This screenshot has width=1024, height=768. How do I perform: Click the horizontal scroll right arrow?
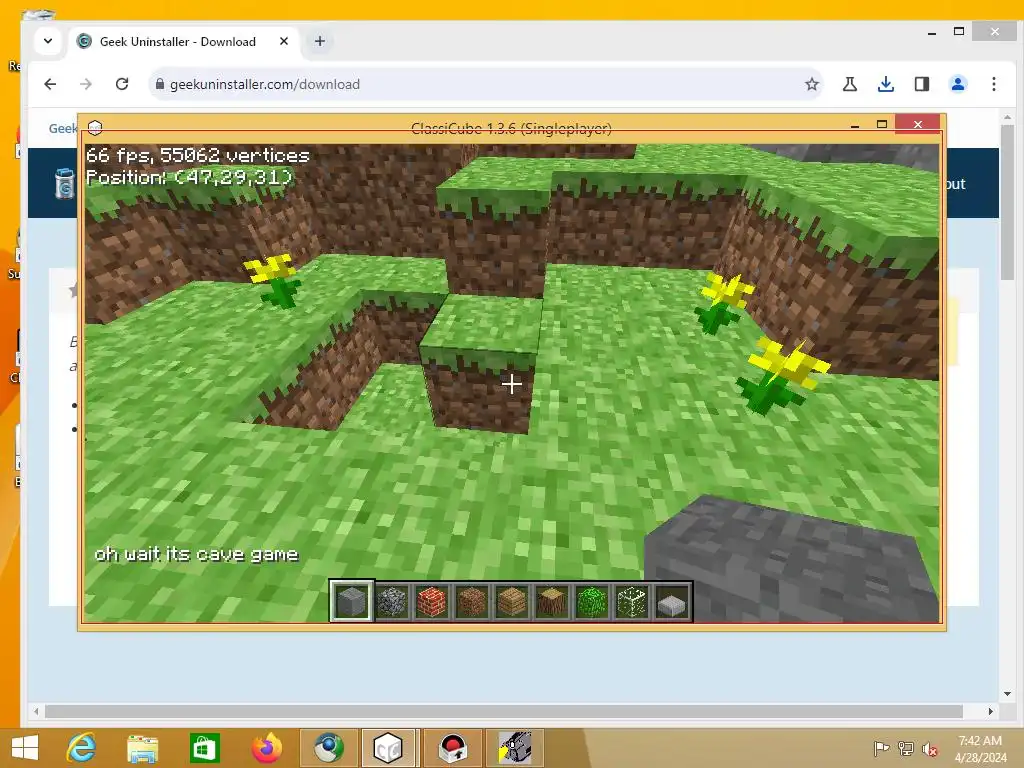pos(991,711)
